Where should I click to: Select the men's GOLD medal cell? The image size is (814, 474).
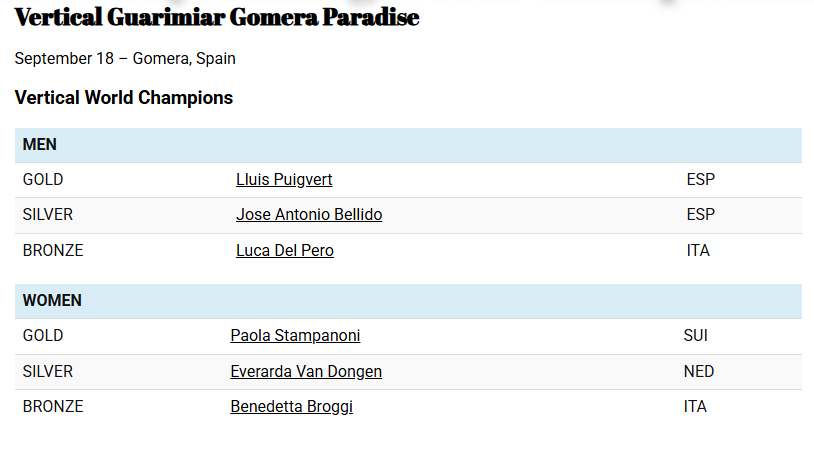pos(43,180)
